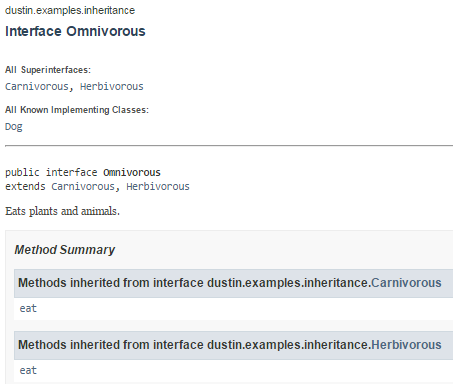Click eat method inherited from Herbivorous
The image size is (453, 384).
[x=28, y=371]
